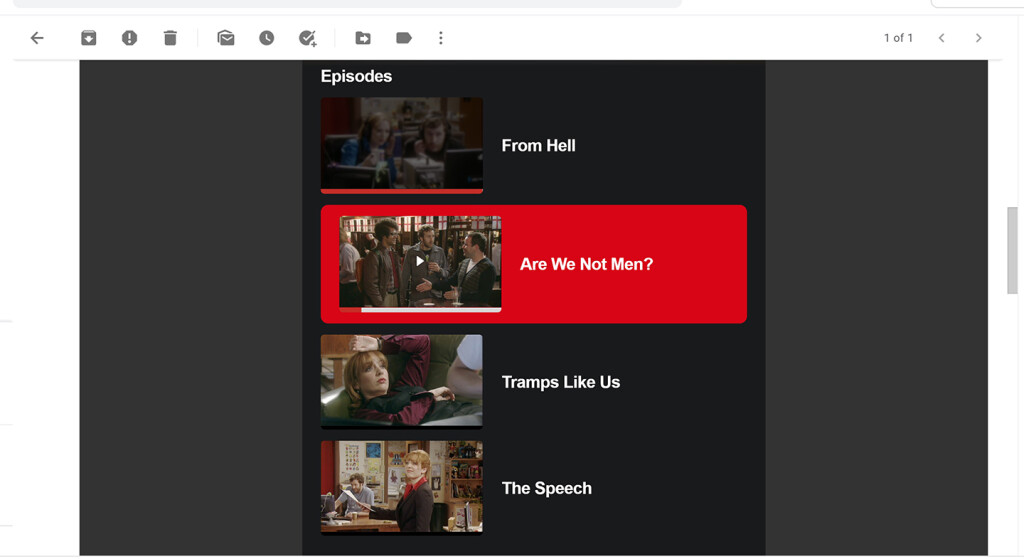Report email as spam
The width and height of the screenshot is (1024, 559).
click(129, 38)
